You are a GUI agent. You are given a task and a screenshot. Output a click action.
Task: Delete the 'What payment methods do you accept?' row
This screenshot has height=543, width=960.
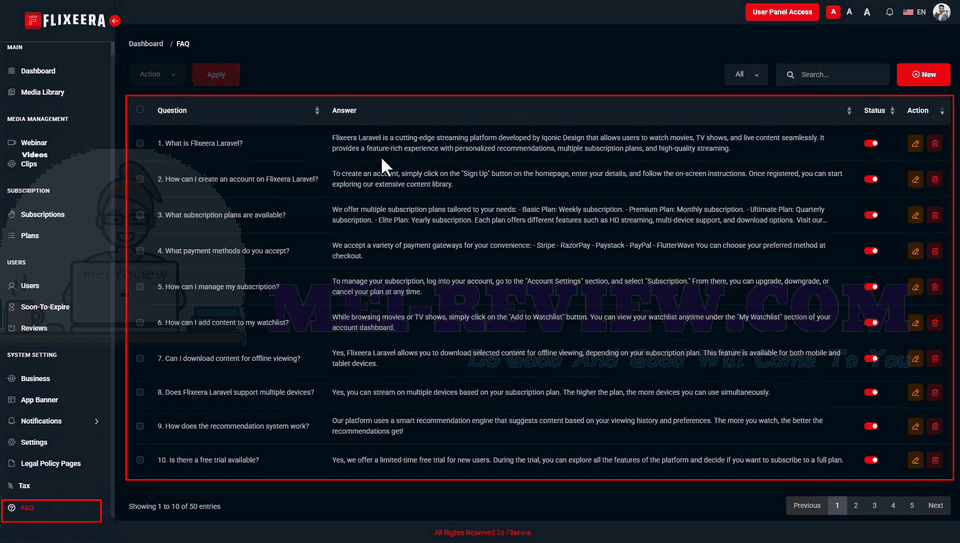click(935, 251)
